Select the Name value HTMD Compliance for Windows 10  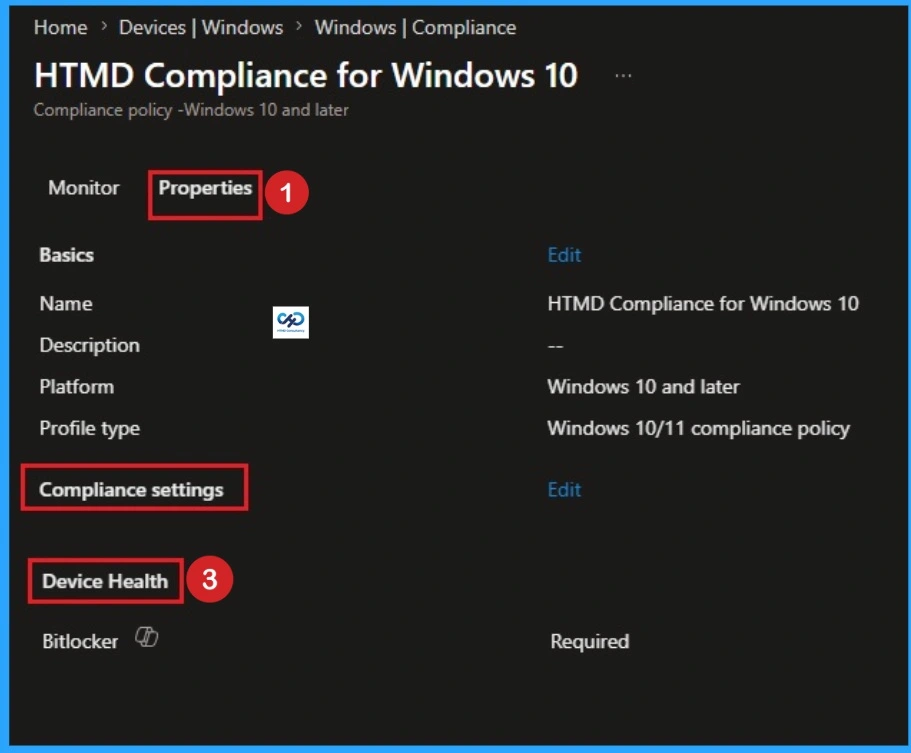point(703,304)
